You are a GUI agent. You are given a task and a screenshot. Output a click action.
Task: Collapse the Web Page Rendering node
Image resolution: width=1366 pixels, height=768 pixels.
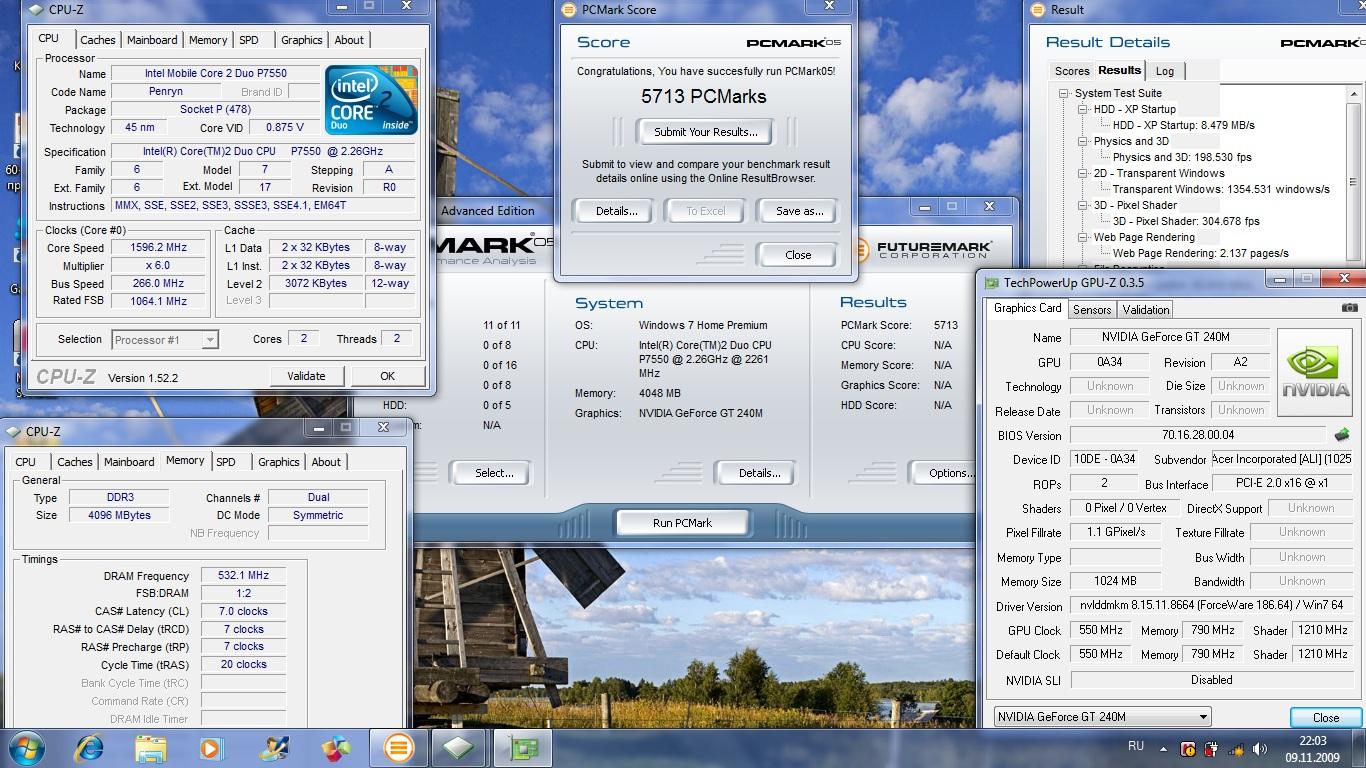(1083, 237)
